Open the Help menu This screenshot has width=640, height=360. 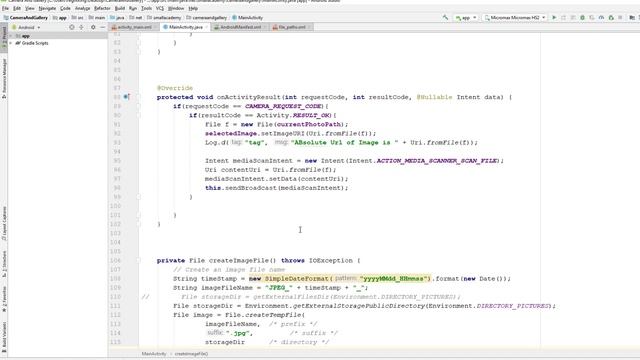click(193, 8)
